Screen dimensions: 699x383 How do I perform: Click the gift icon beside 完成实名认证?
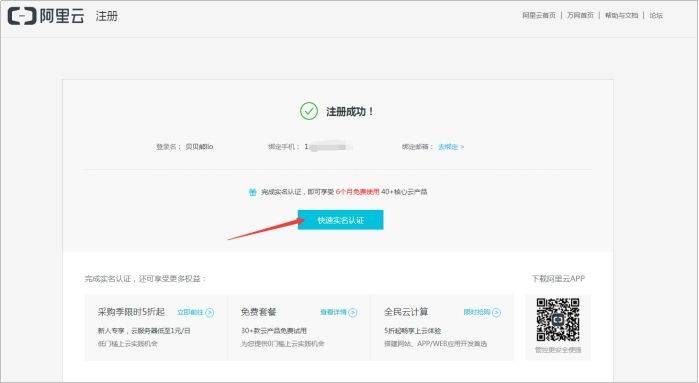point(253,192)
